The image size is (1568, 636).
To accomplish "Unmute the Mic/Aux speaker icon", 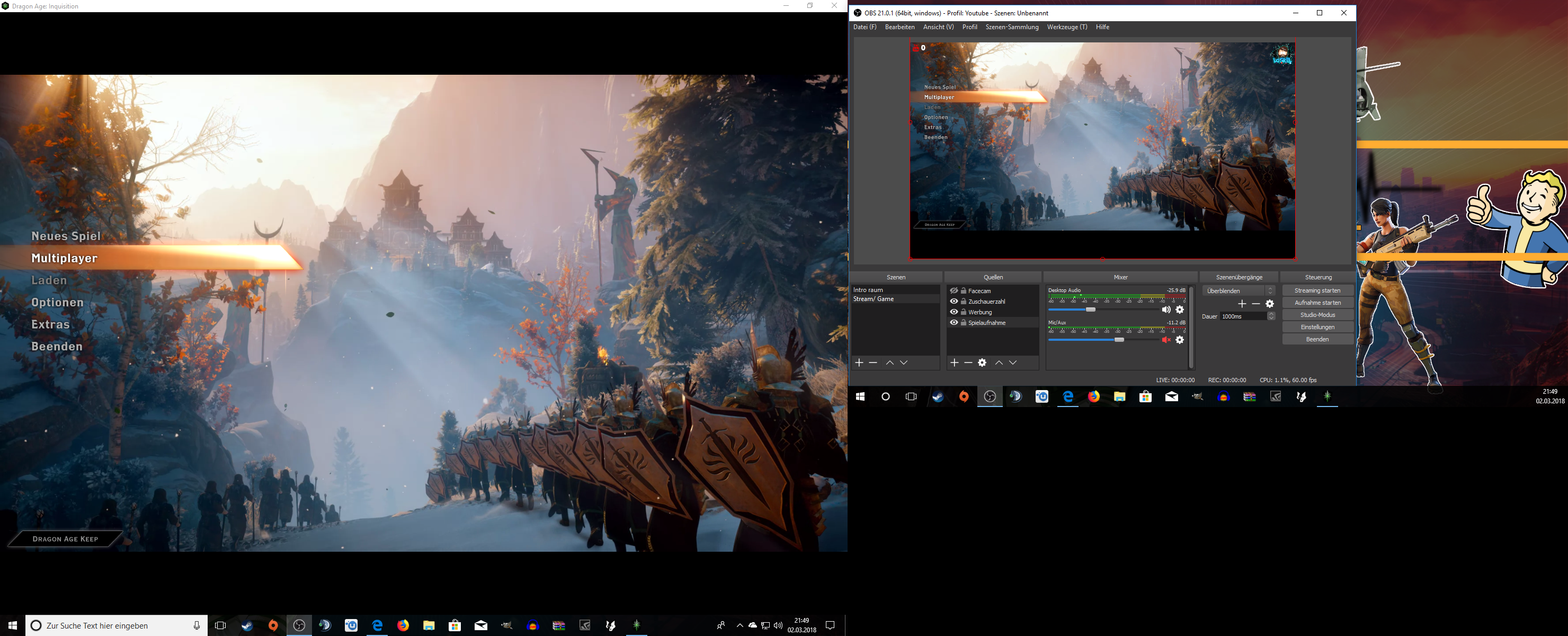I will click(1165, 340).
